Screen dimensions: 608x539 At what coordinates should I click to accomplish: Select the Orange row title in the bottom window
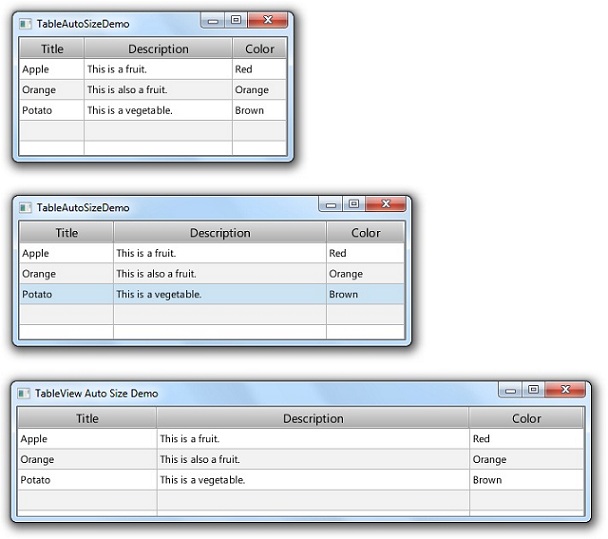pyautogui.click(x=38, y=460)
